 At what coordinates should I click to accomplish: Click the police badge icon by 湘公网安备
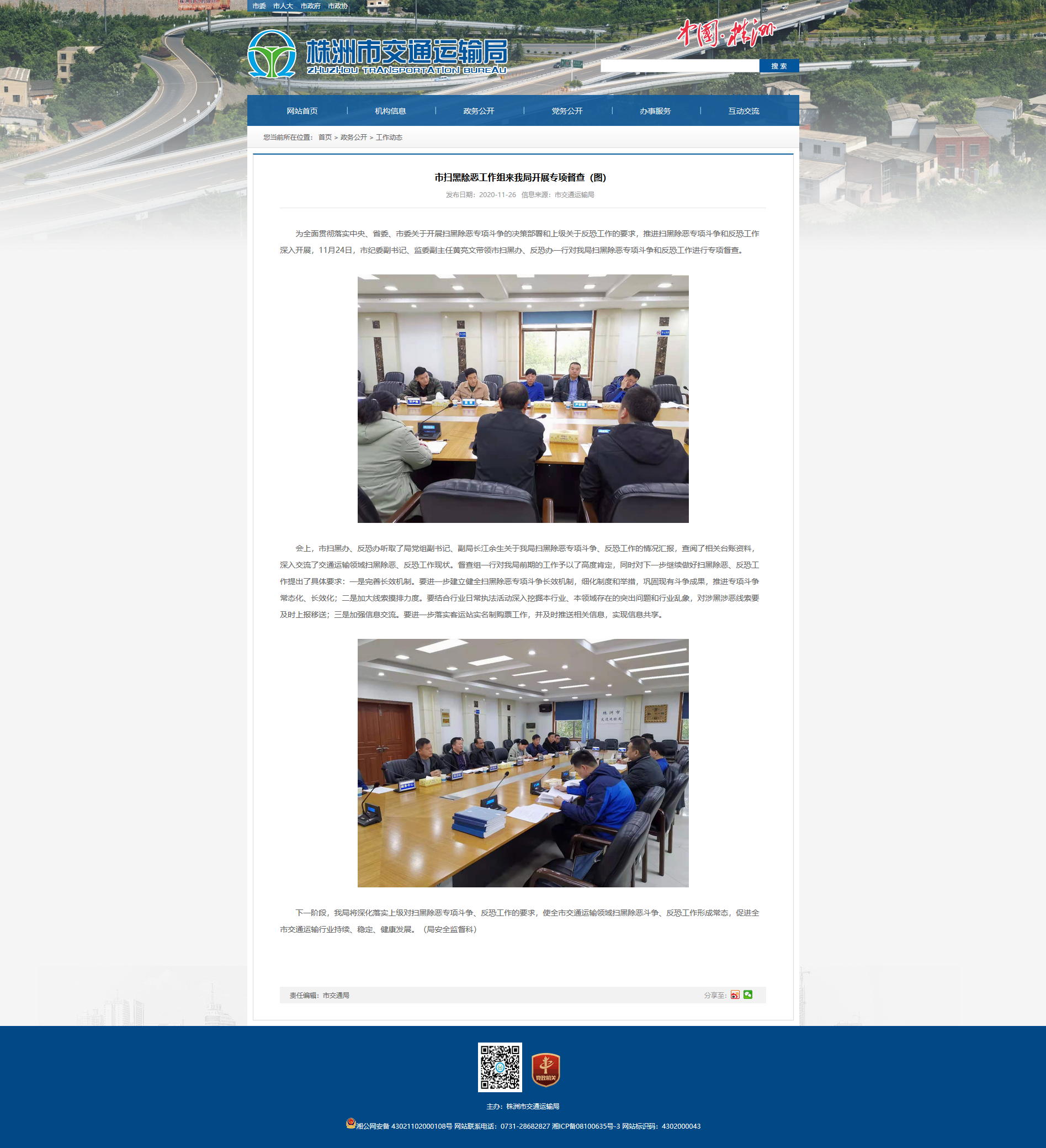point(351,1123)
